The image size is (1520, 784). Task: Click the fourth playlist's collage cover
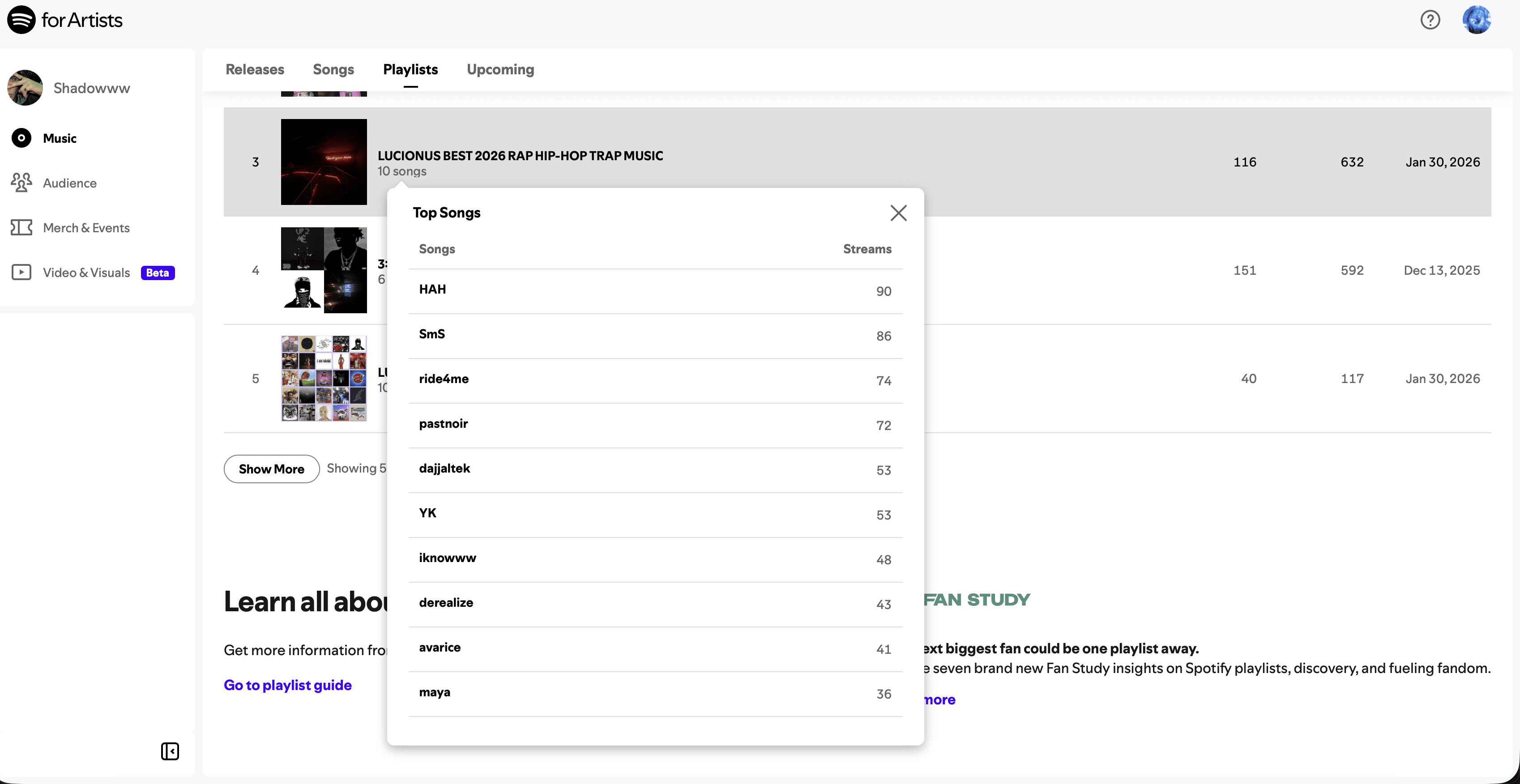tap(323, 270)
